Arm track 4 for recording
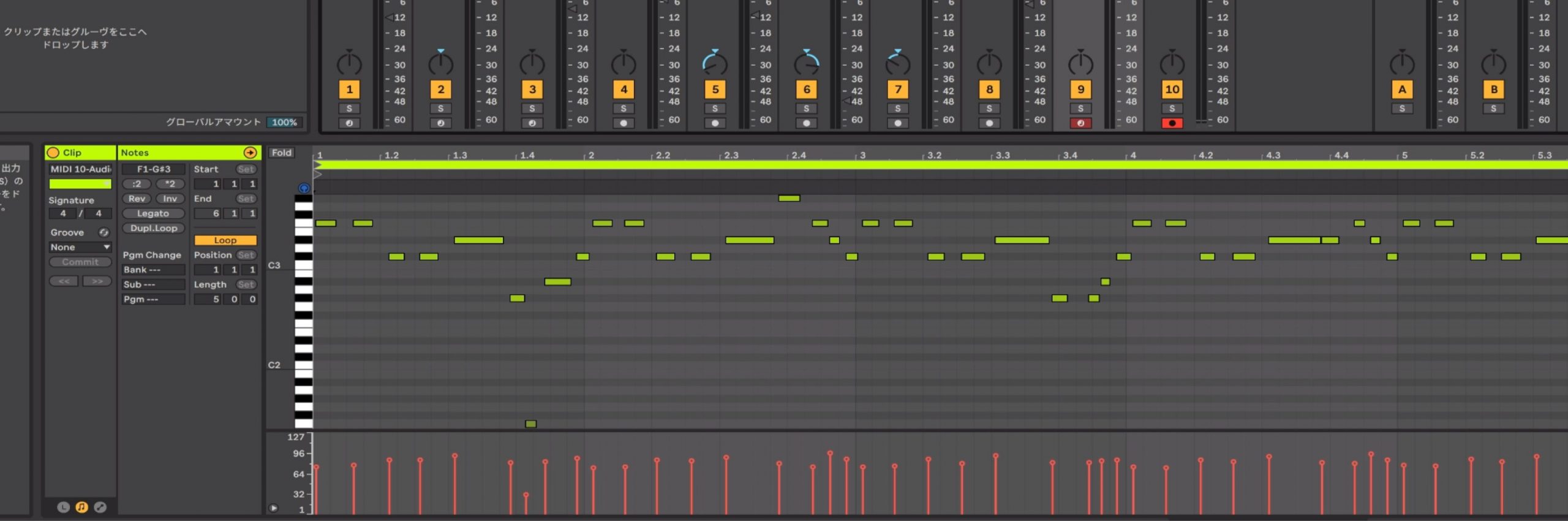 (x=624, y=123)
